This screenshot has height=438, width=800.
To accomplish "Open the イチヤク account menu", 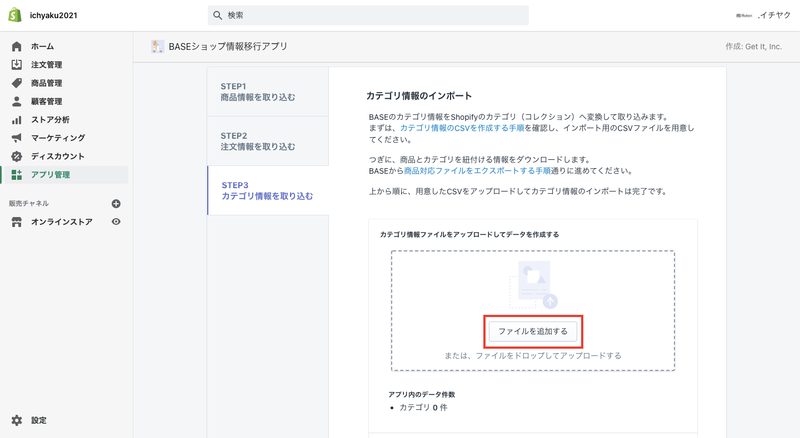I will [763, 15].
